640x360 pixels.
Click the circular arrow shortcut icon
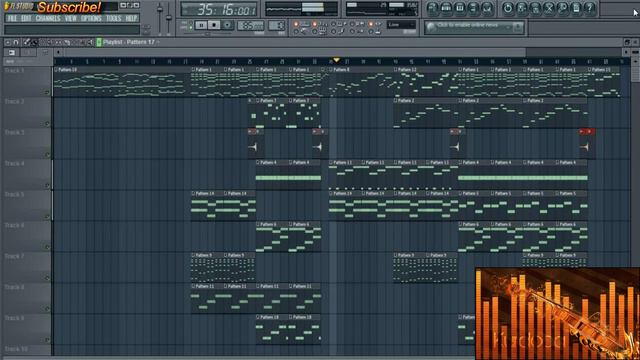[x=508, y=8]
